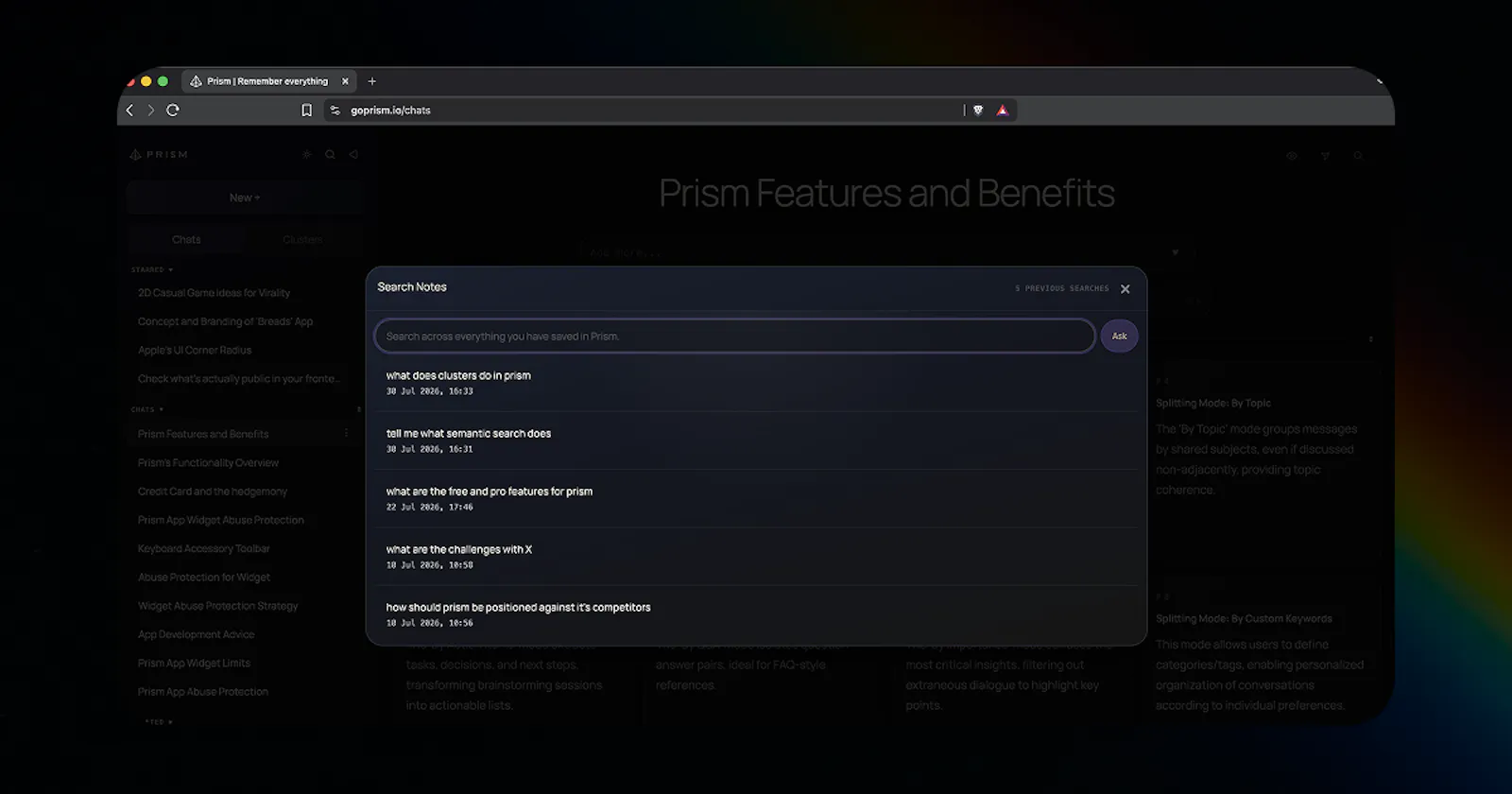The width and height of the screenshot is (1512, 794).
Task: Open 'App Development Advice' chat
Action: [x=196, y=634]
